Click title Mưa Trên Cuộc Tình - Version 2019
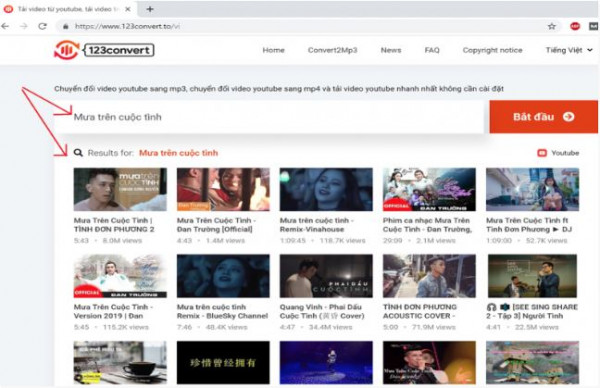This screenshot has height=388, width=600. pos(113,311)
